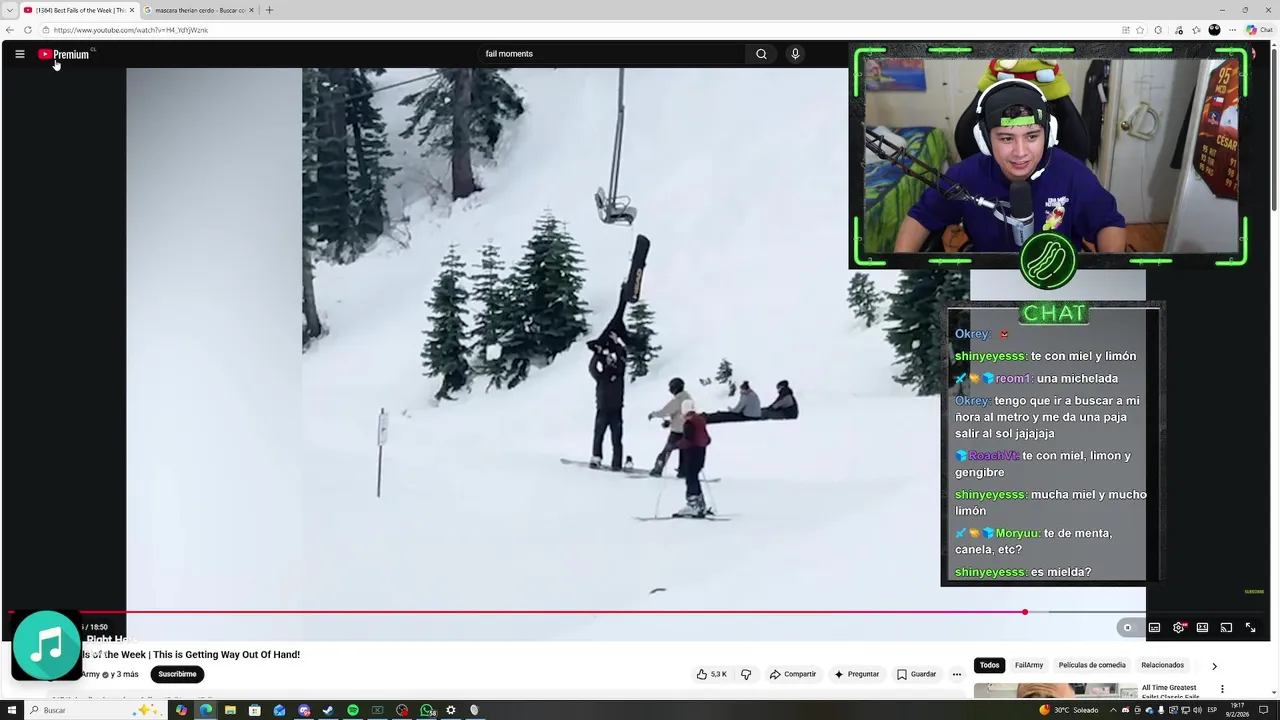Enter fullscreen video mode
This screenshot has height=720, width=1280.
tap(1250, 628)
